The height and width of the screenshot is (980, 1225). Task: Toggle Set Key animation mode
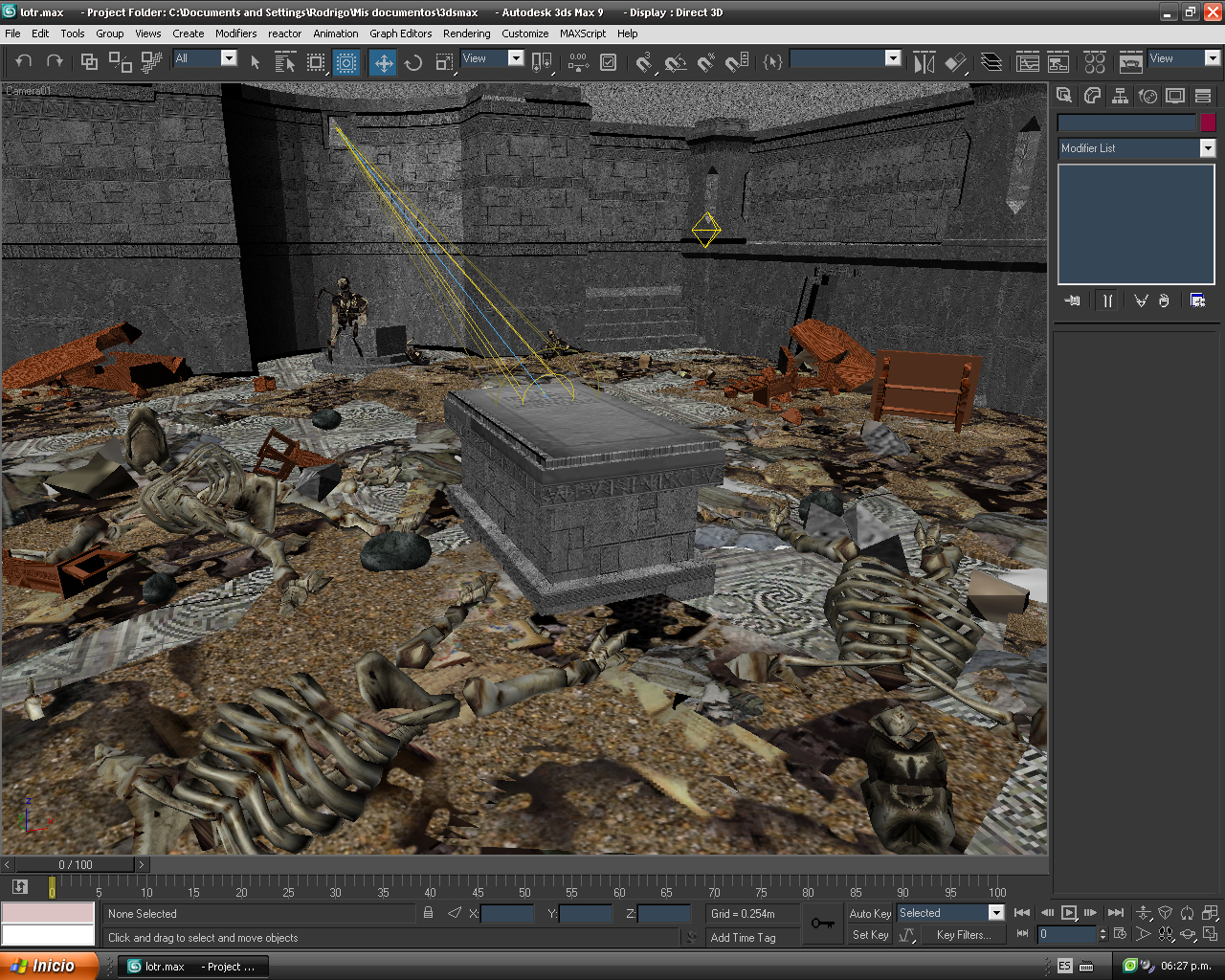[870, 935]
